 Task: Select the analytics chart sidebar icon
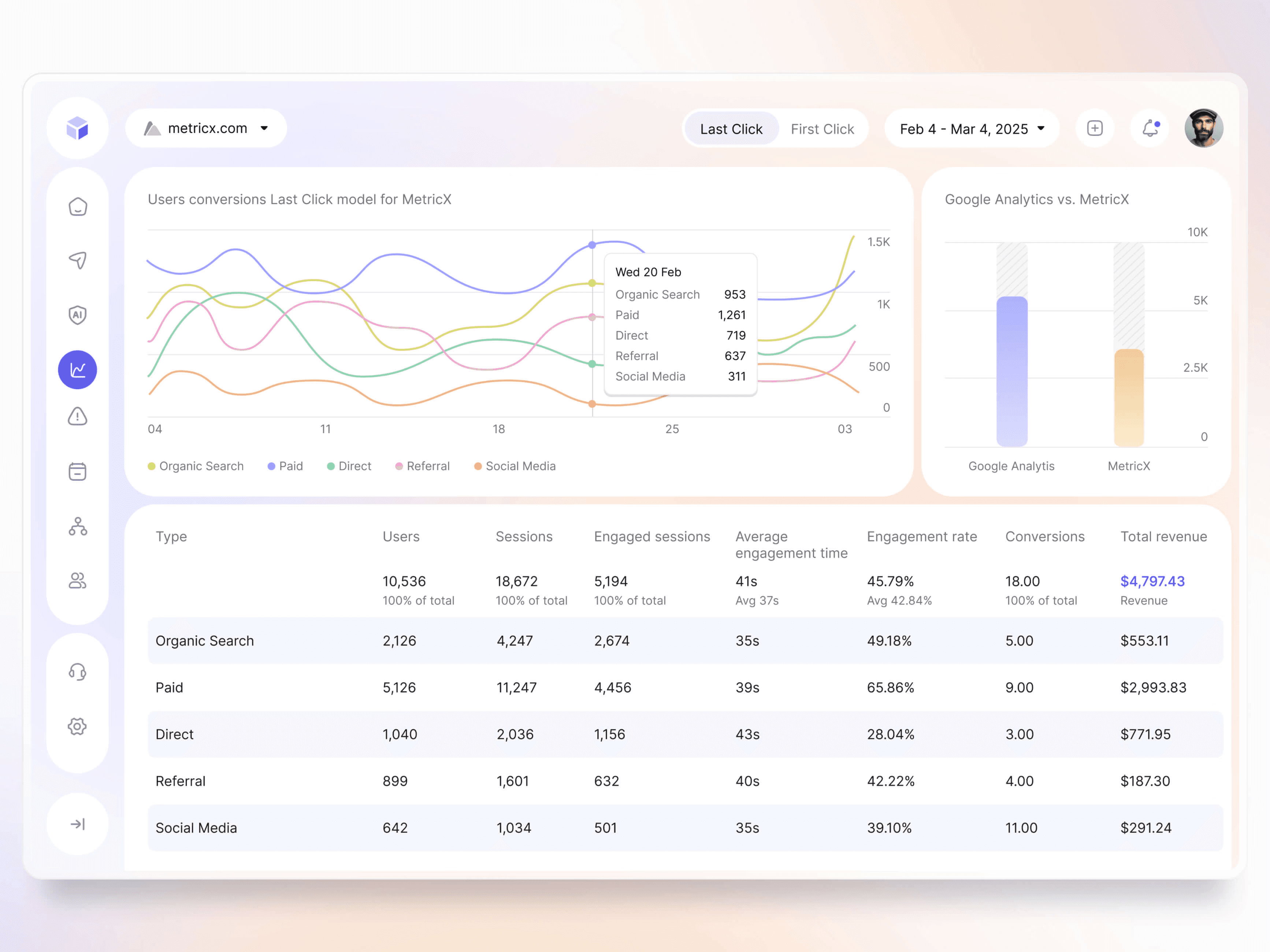(x=78, y=370)
